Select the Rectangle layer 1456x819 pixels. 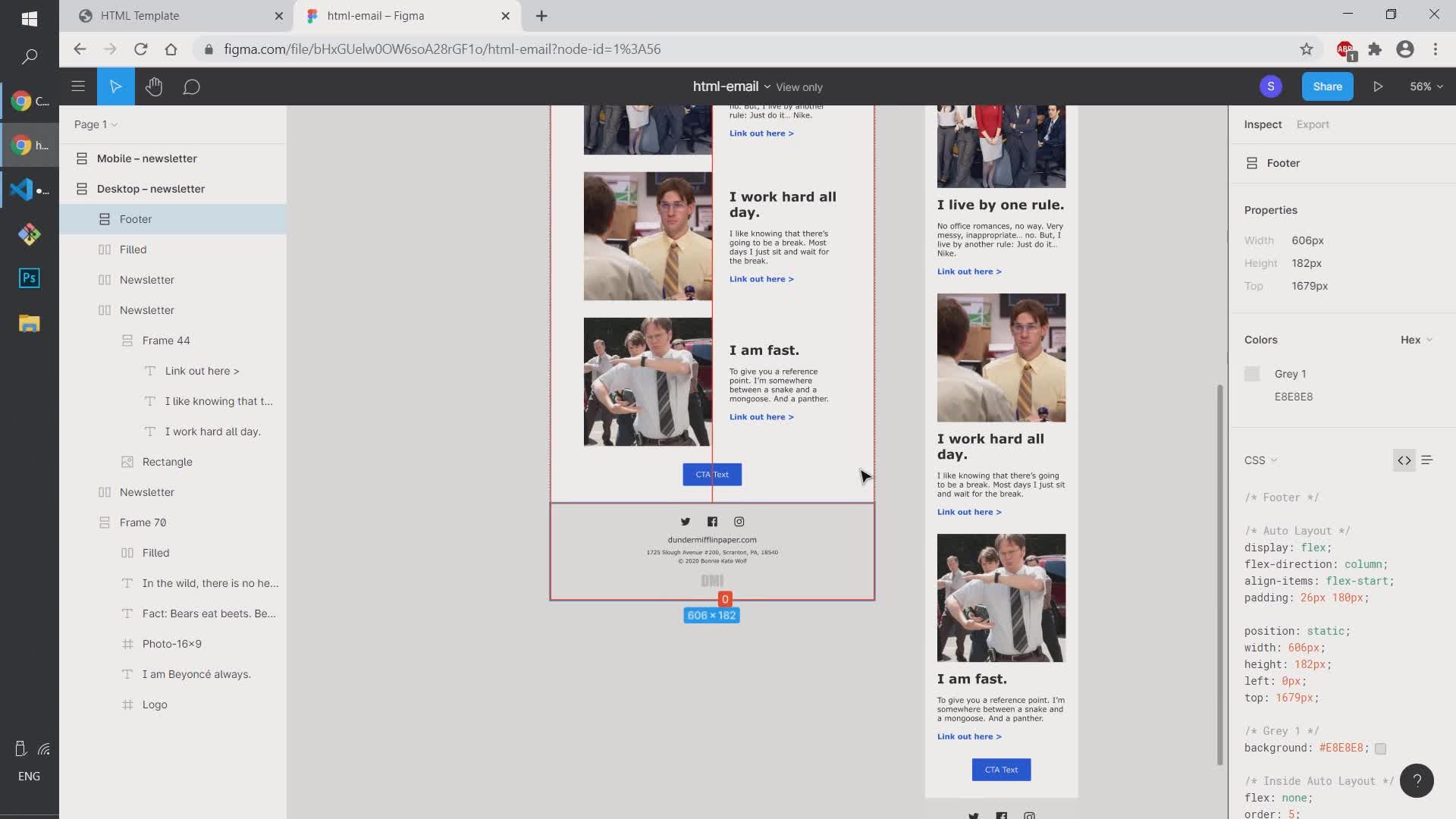click(173, 462)
